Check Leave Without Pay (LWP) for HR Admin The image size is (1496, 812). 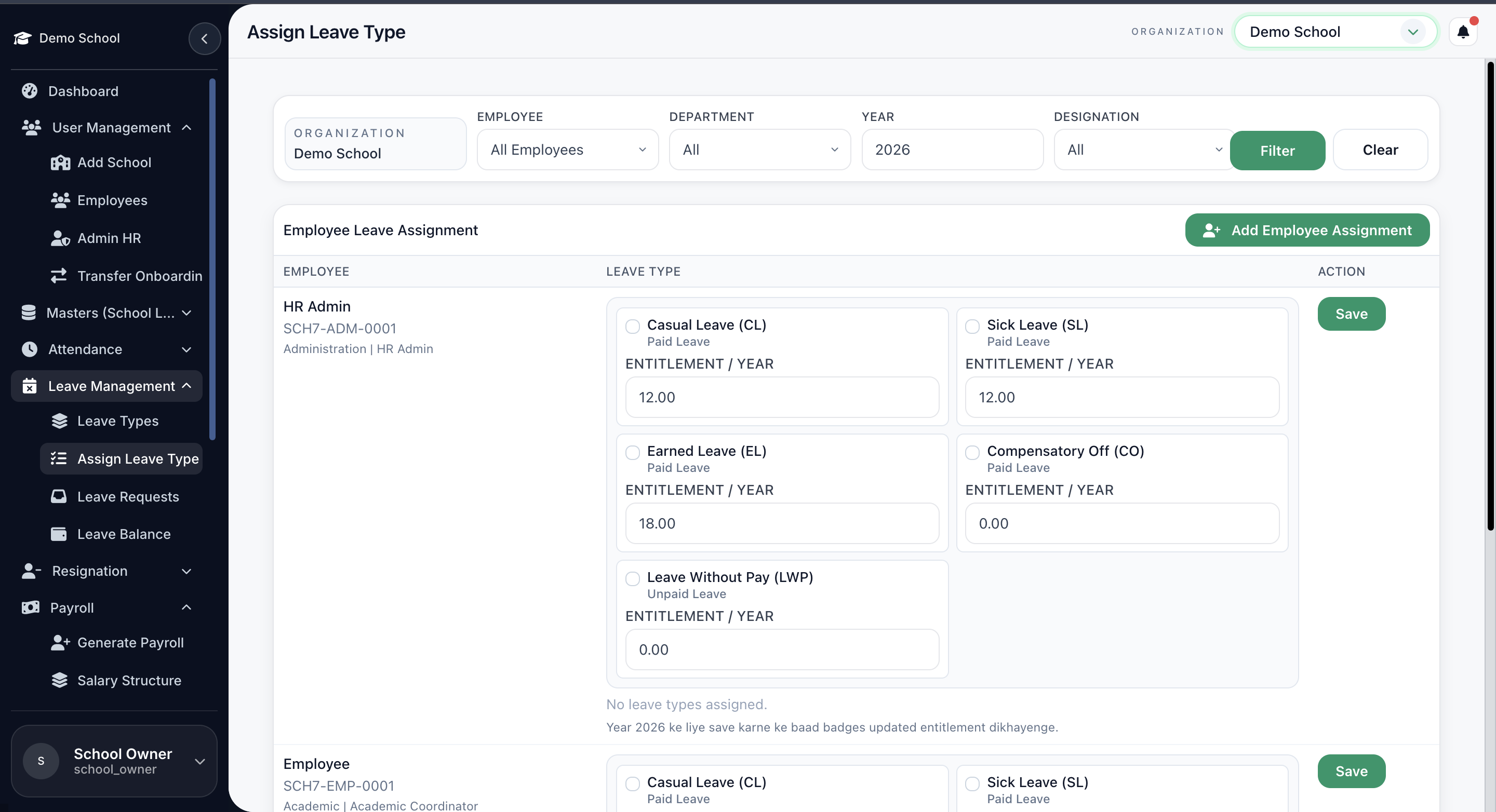tap(633, 579)
